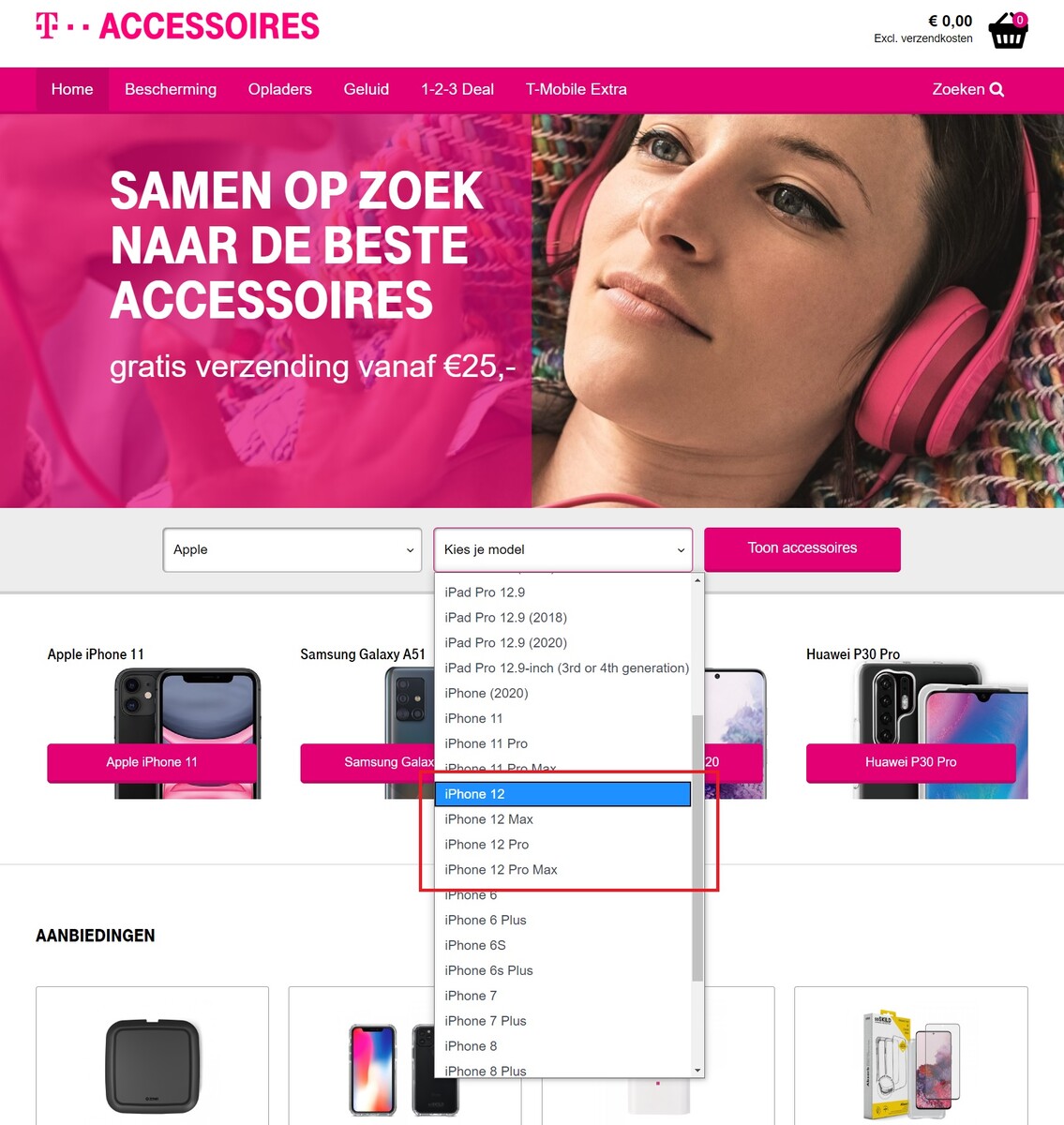Open the T-Mobile Extra menu
1064x1125 pixels.
click(577, 90)
